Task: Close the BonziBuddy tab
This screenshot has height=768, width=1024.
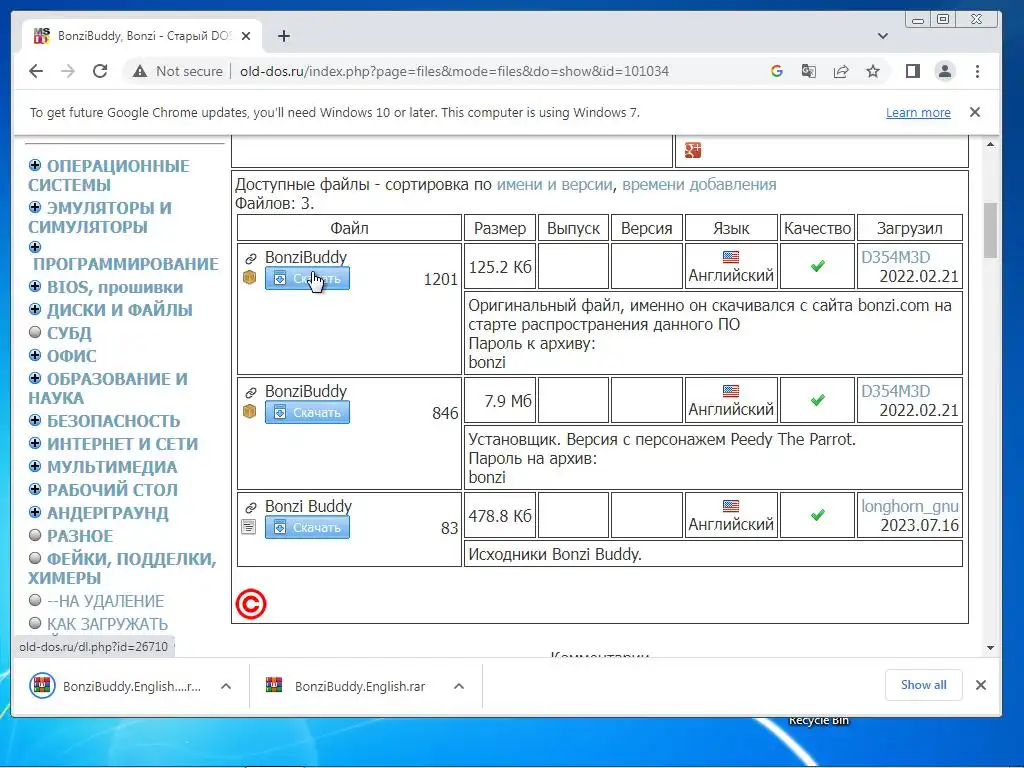Action: [x=246, y=36]
